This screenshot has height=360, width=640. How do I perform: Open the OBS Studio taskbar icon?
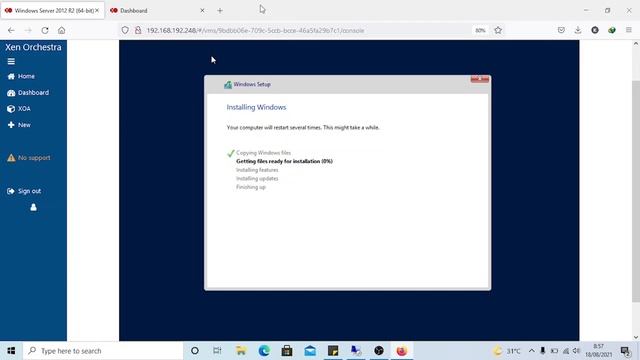point(379,351)
